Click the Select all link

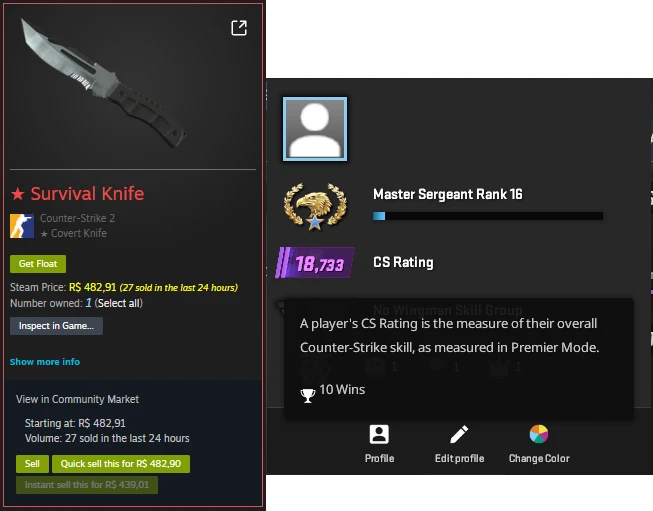coord(119,303)
